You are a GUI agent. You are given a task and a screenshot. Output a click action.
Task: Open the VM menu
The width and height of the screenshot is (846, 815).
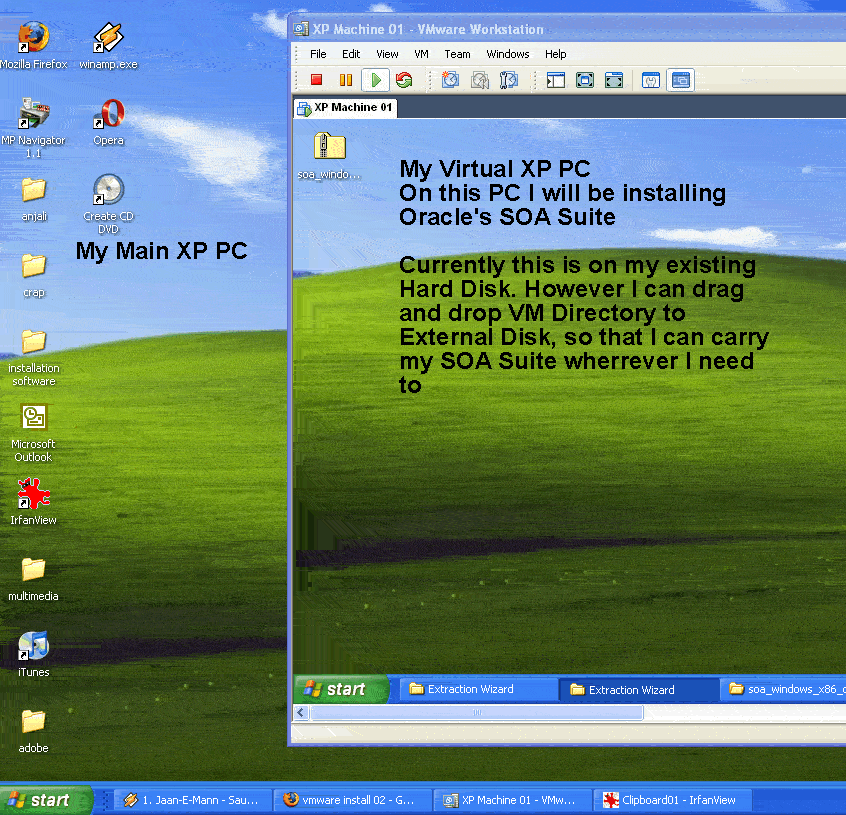pos(421,54)
